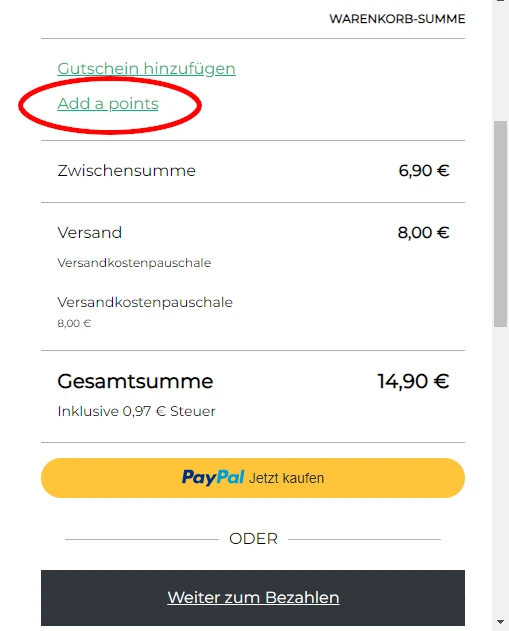Viewport: 509px width, 631px height.
Task: Click the ODER separator text
Action: 253,539
